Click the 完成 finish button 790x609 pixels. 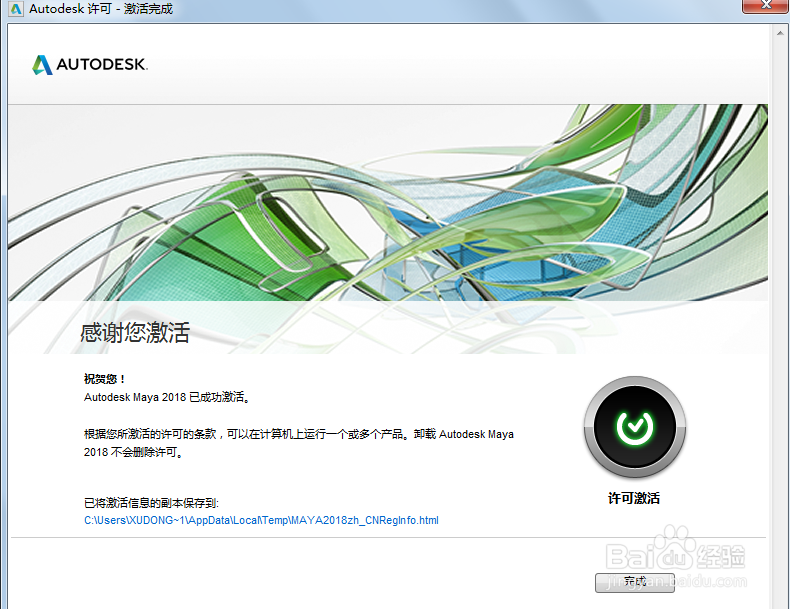[x=634, y=582]
